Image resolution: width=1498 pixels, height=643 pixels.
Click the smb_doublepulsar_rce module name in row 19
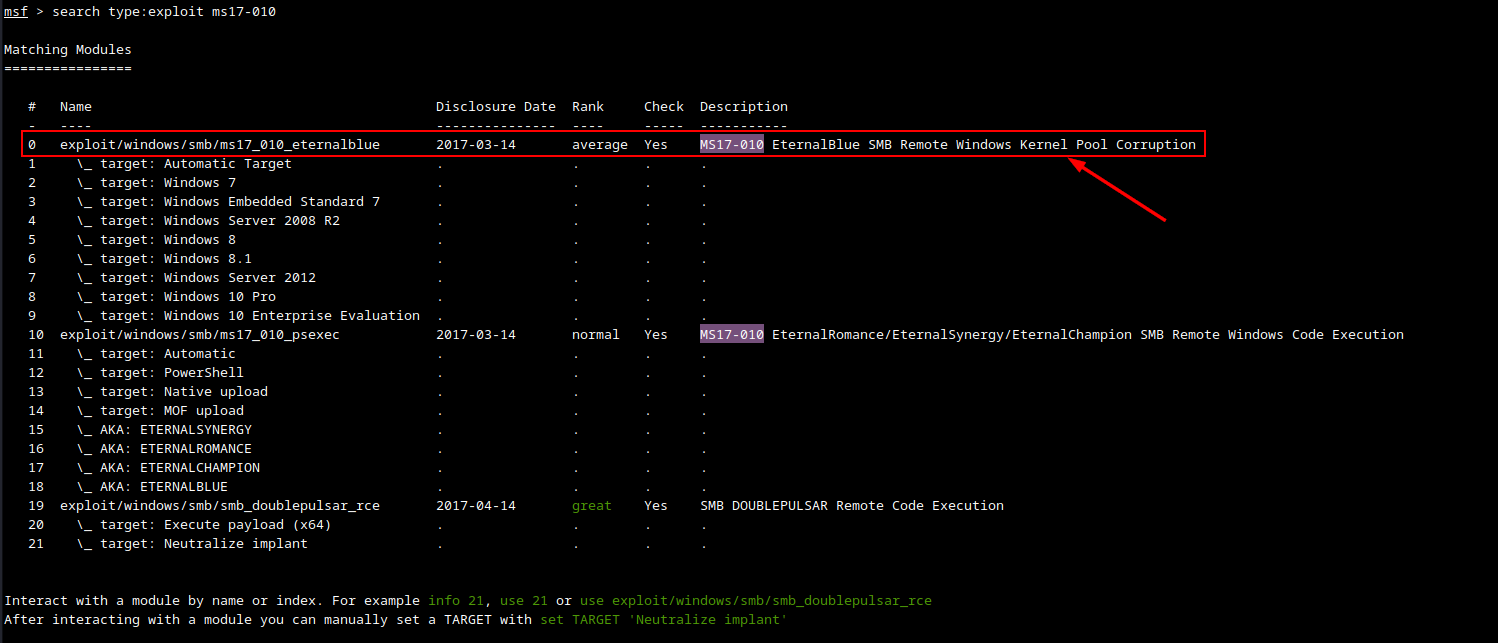click(219, 506)
